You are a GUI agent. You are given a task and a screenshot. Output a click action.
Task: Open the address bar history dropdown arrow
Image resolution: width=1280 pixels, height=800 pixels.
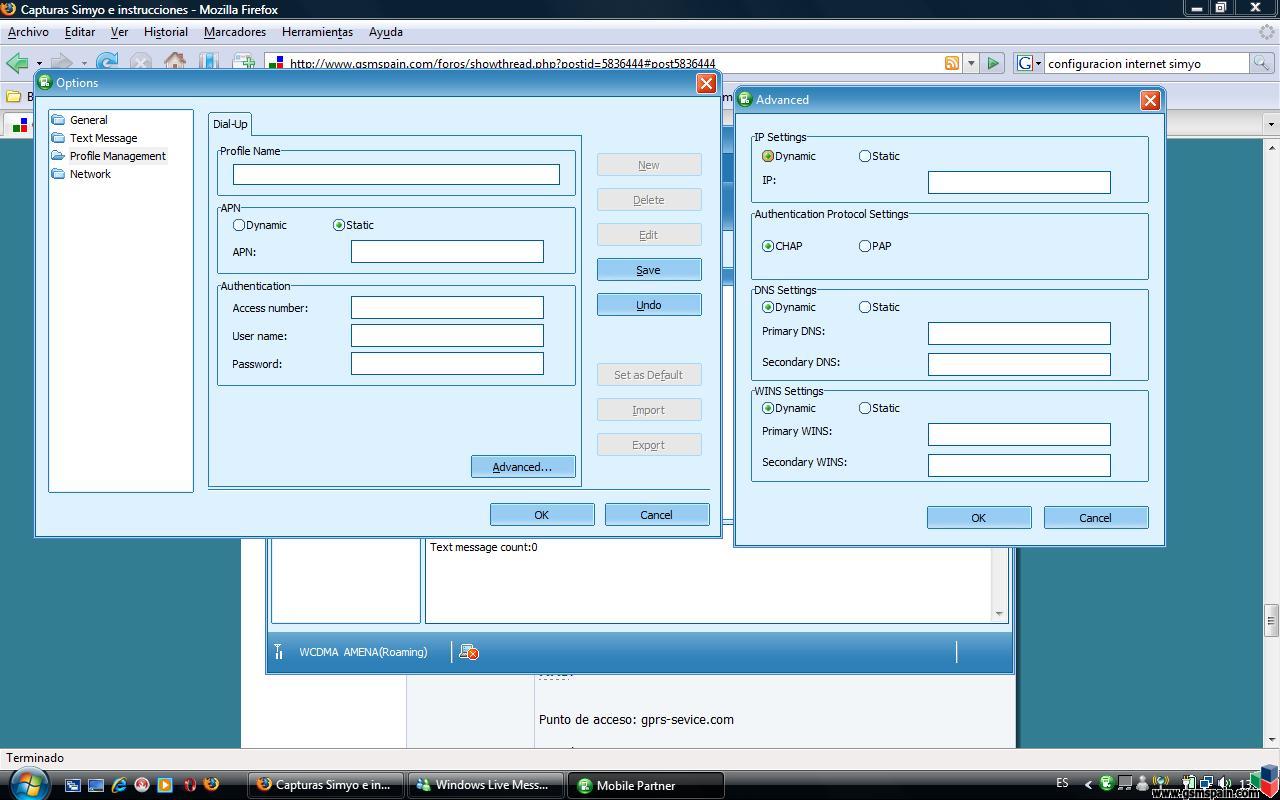click(970, 63)
